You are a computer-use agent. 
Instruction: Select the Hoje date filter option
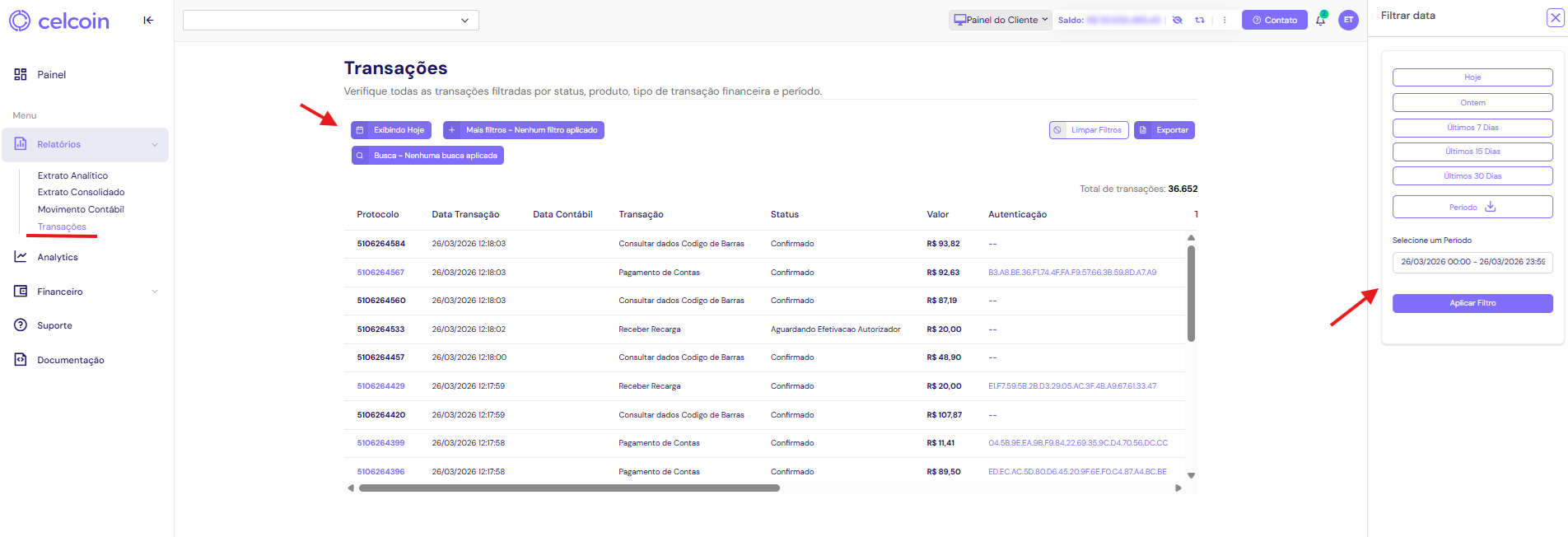tap(1472, 77)
